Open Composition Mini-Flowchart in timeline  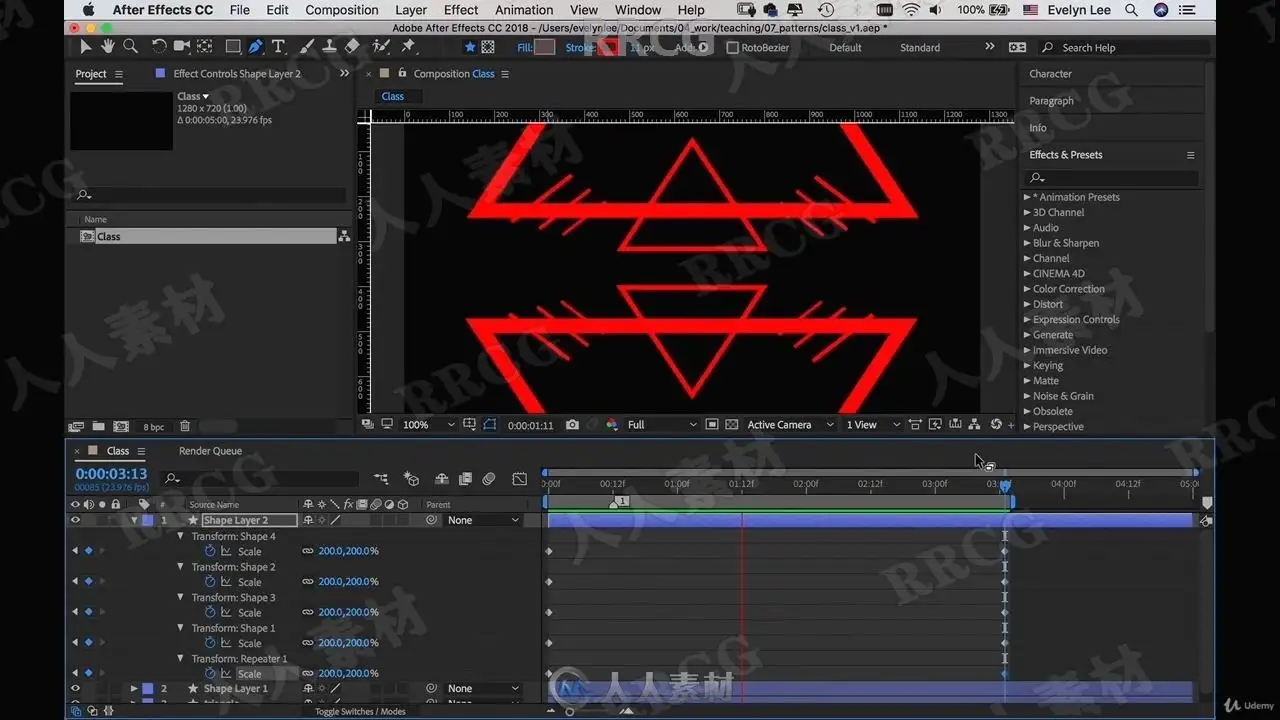tap(381, 479)
